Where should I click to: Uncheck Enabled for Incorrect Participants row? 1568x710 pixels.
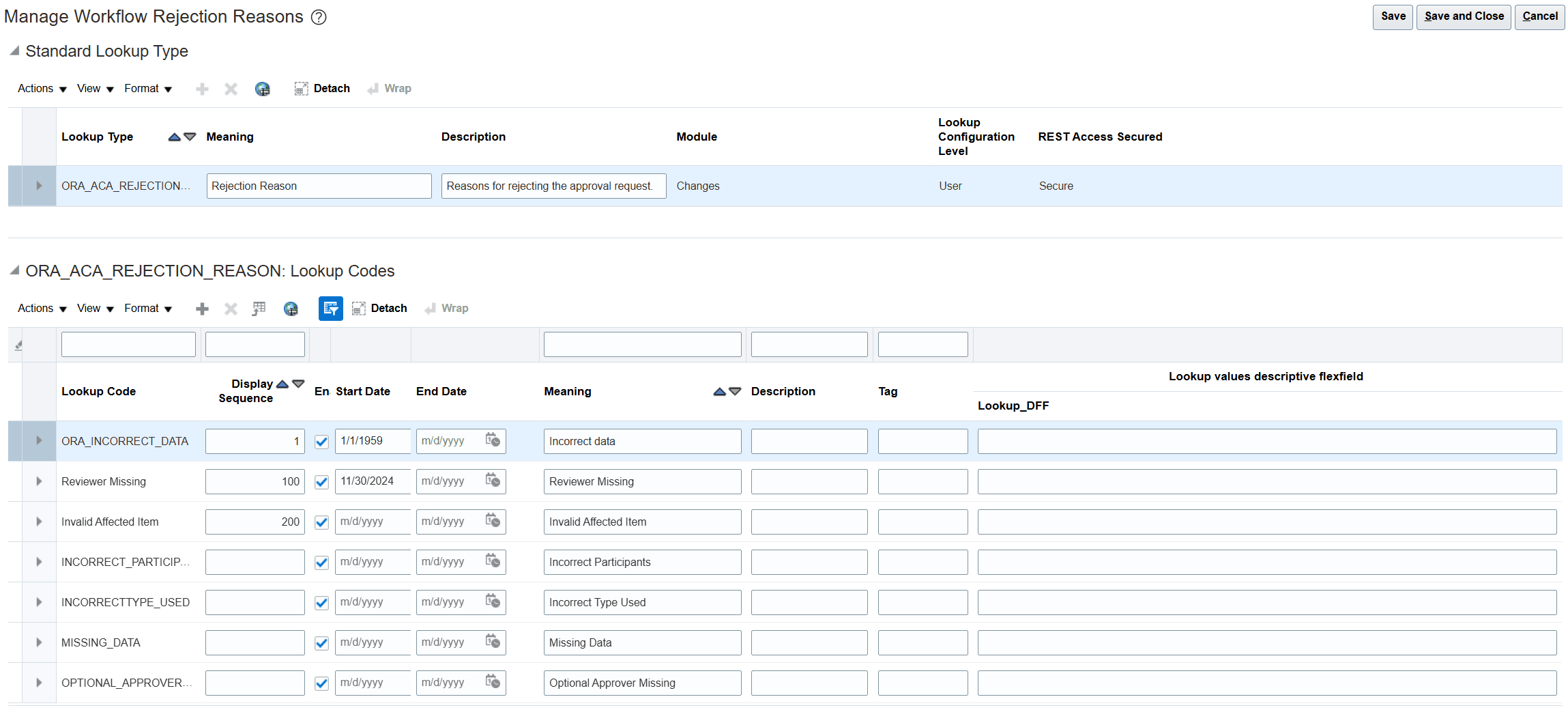coord(321,563)
